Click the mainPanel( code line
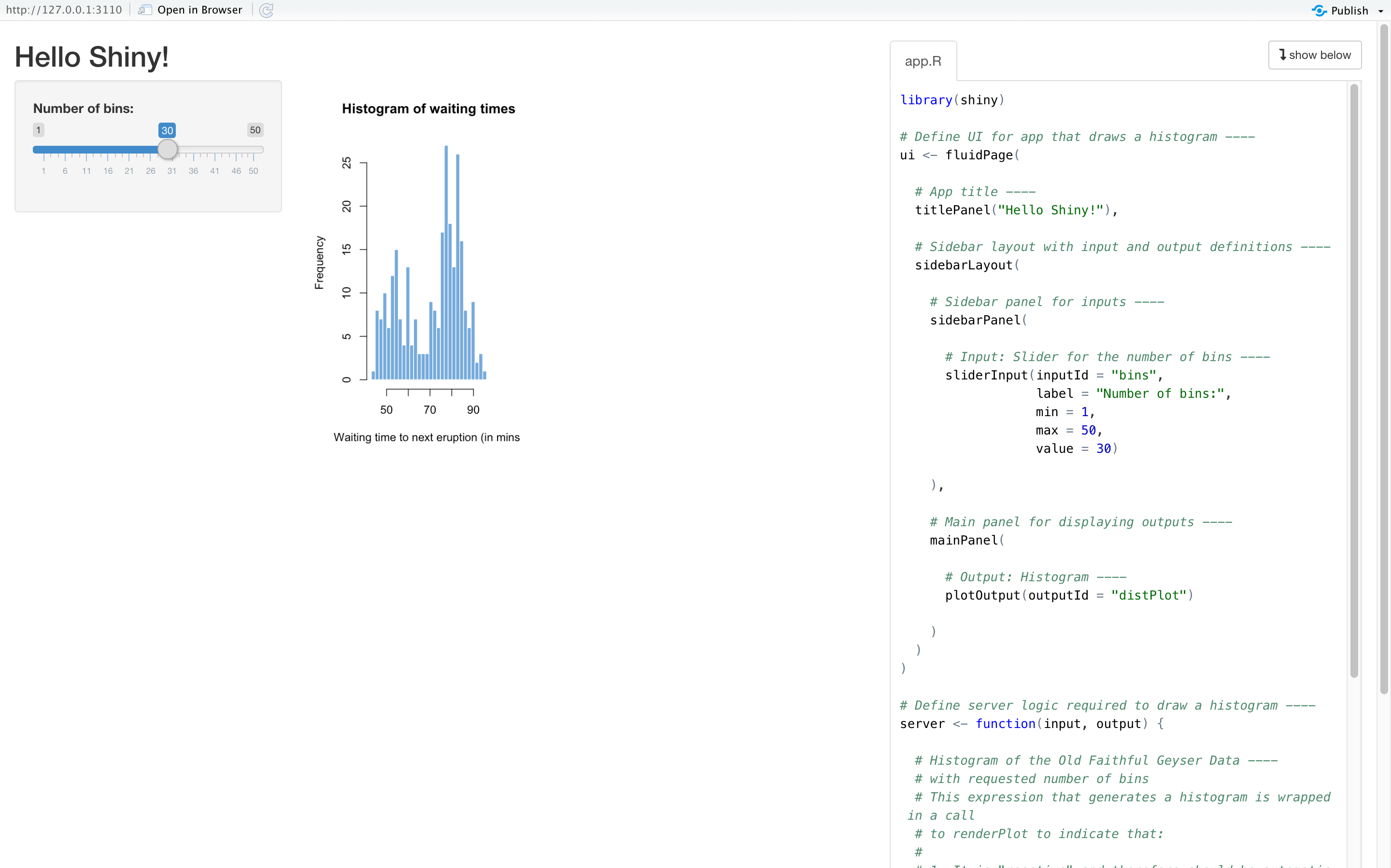This screenshot has height=868, width=1391. 967,540
